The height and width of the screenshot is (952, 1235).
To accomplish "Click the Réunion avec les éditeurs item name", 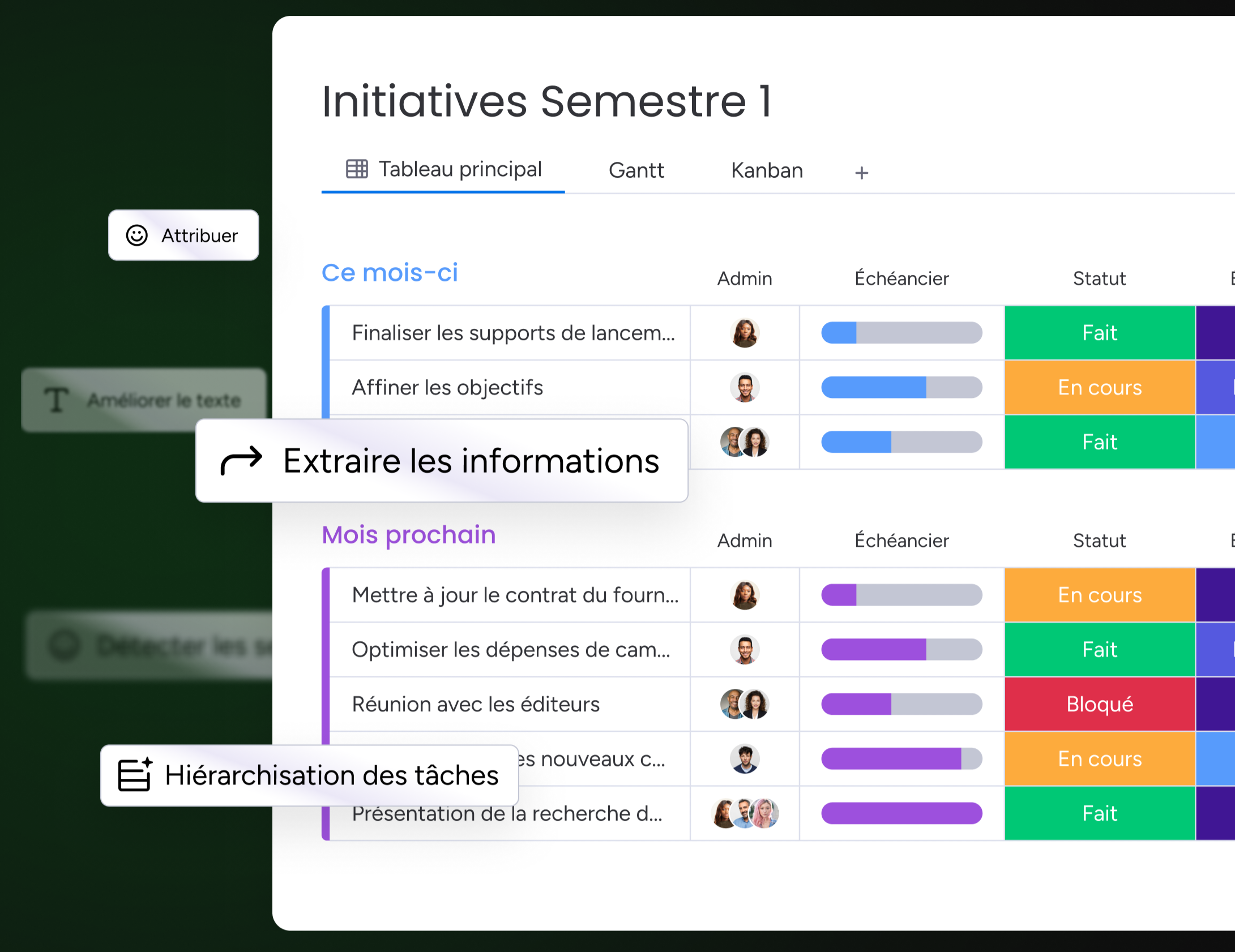I will [x=476, y=704].
